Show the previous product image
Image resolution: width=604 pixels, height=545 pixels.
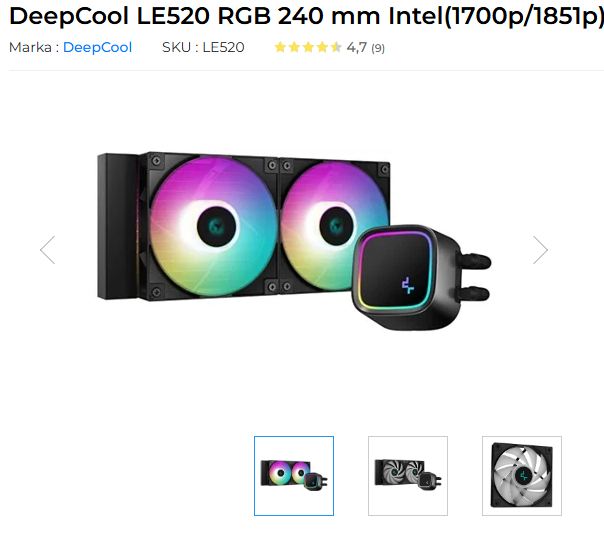pyautogui.click(x=47, y=250)
